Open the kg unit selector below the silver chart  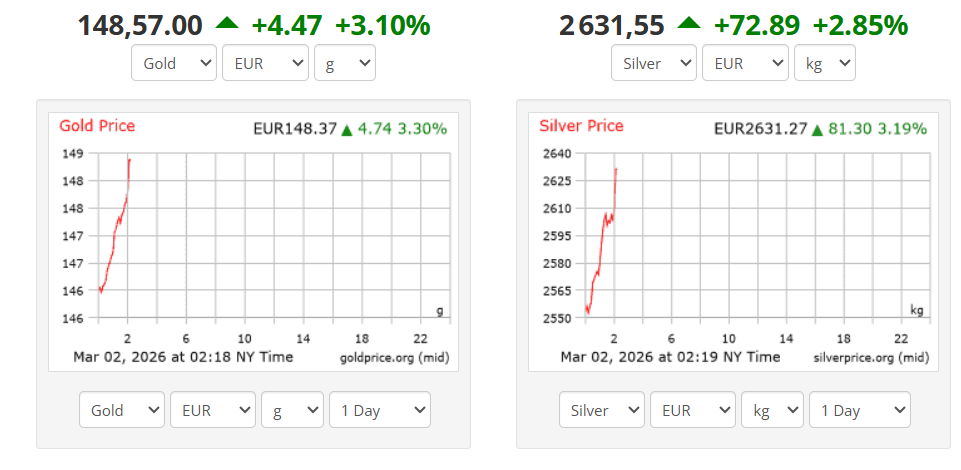coord(772,411)
